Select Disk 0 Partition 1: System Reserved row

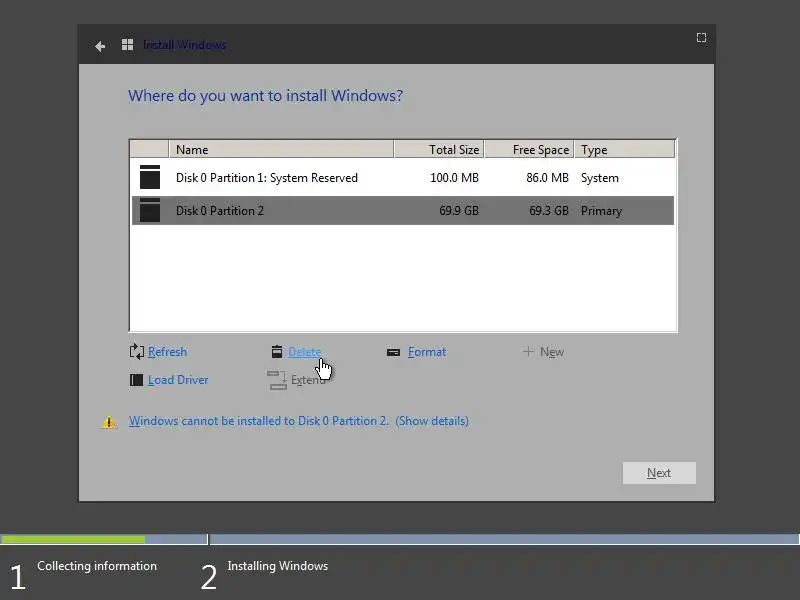pos(403,178)
